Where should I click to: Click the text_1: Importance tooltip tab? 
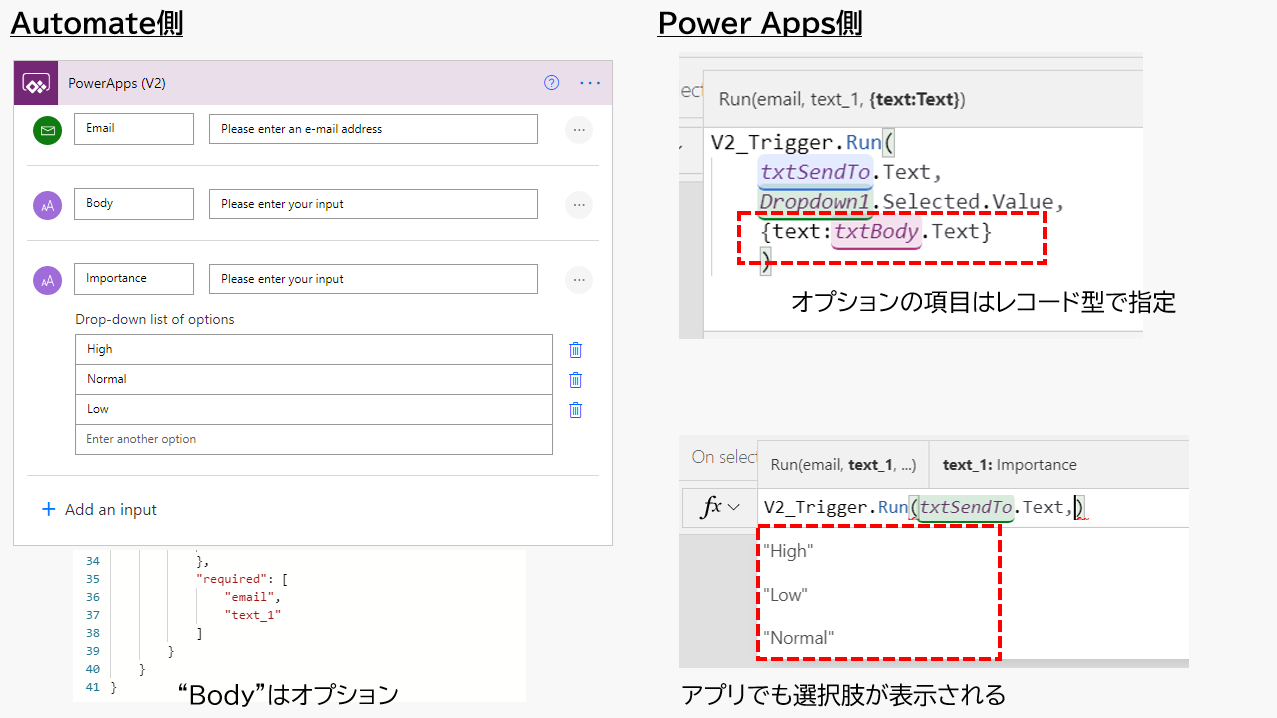[x=1009, y=464]
